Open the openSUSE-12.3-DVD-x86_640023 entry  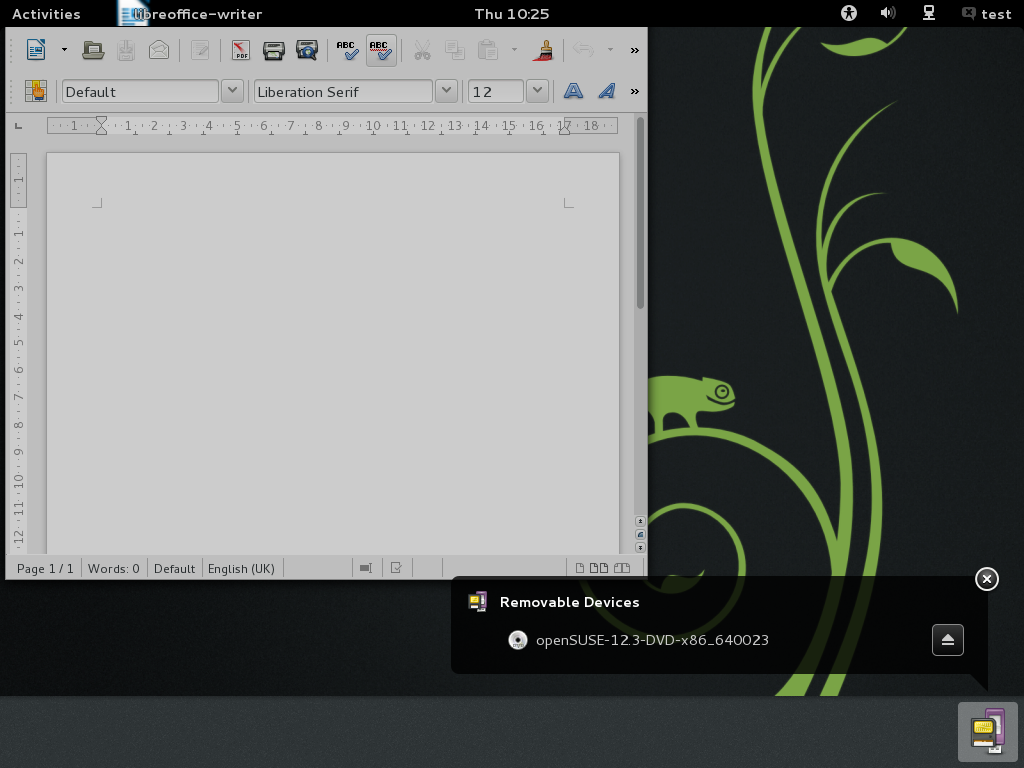pyautogui.click(x=638, y=640)
